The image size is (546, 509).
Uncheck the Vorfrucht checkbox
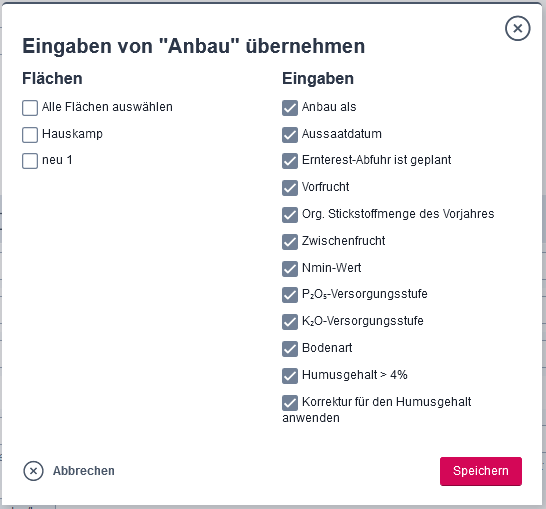[x=290, y=188]
